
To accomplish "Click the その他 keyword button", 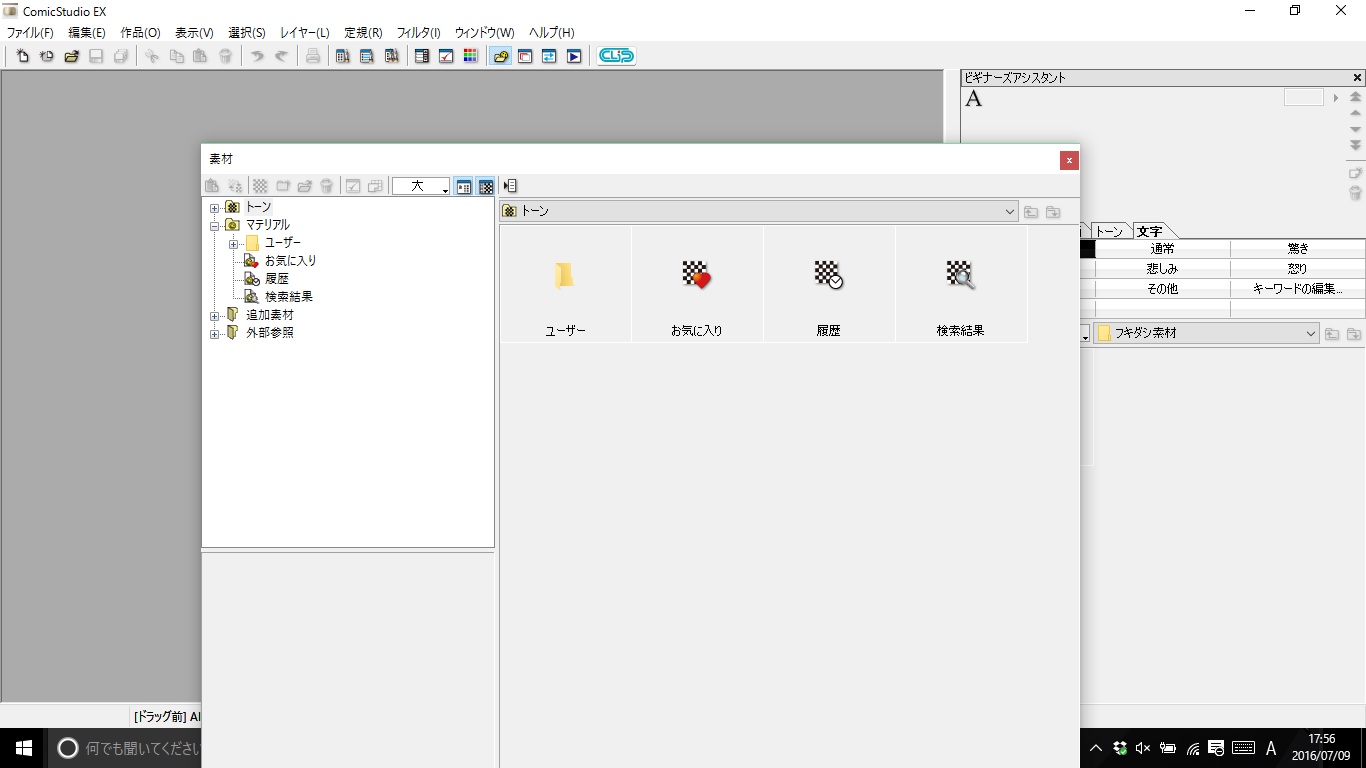I will pyautogui.click(x=1163, y=289).
